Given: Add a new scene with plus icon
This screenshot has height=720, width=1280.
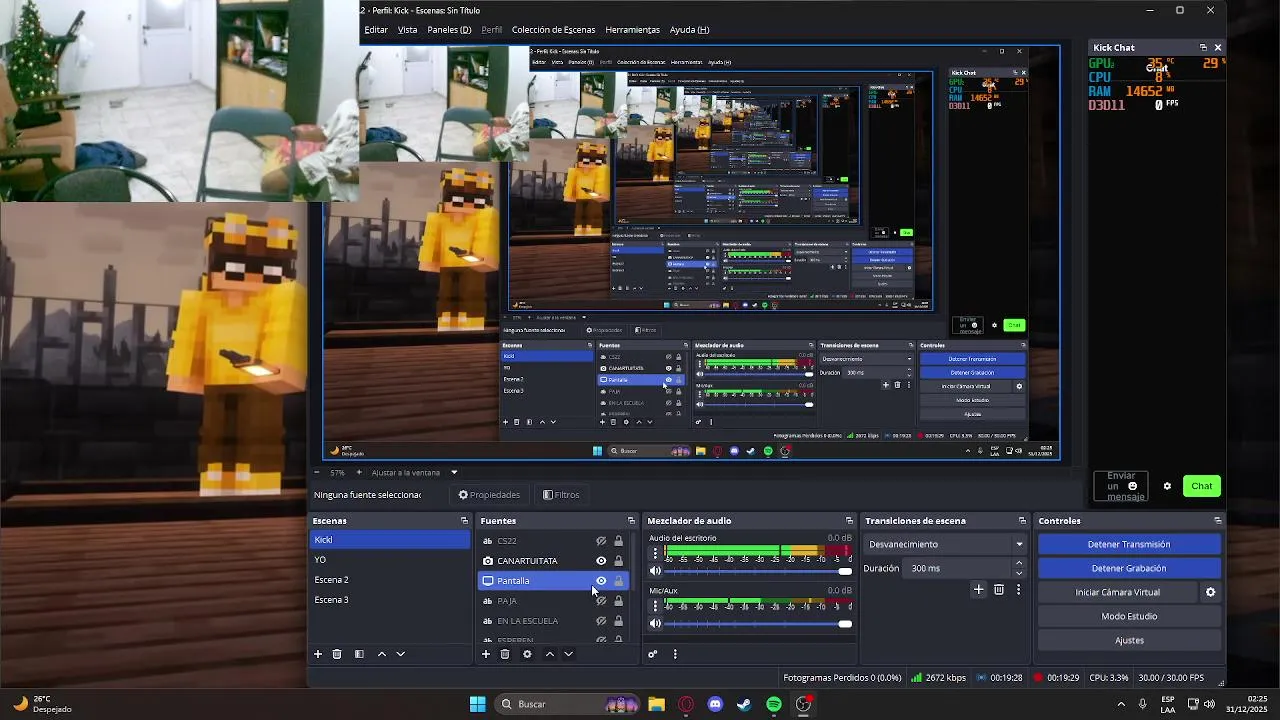Looking at the screenshot, I should (x=318, y=654).
